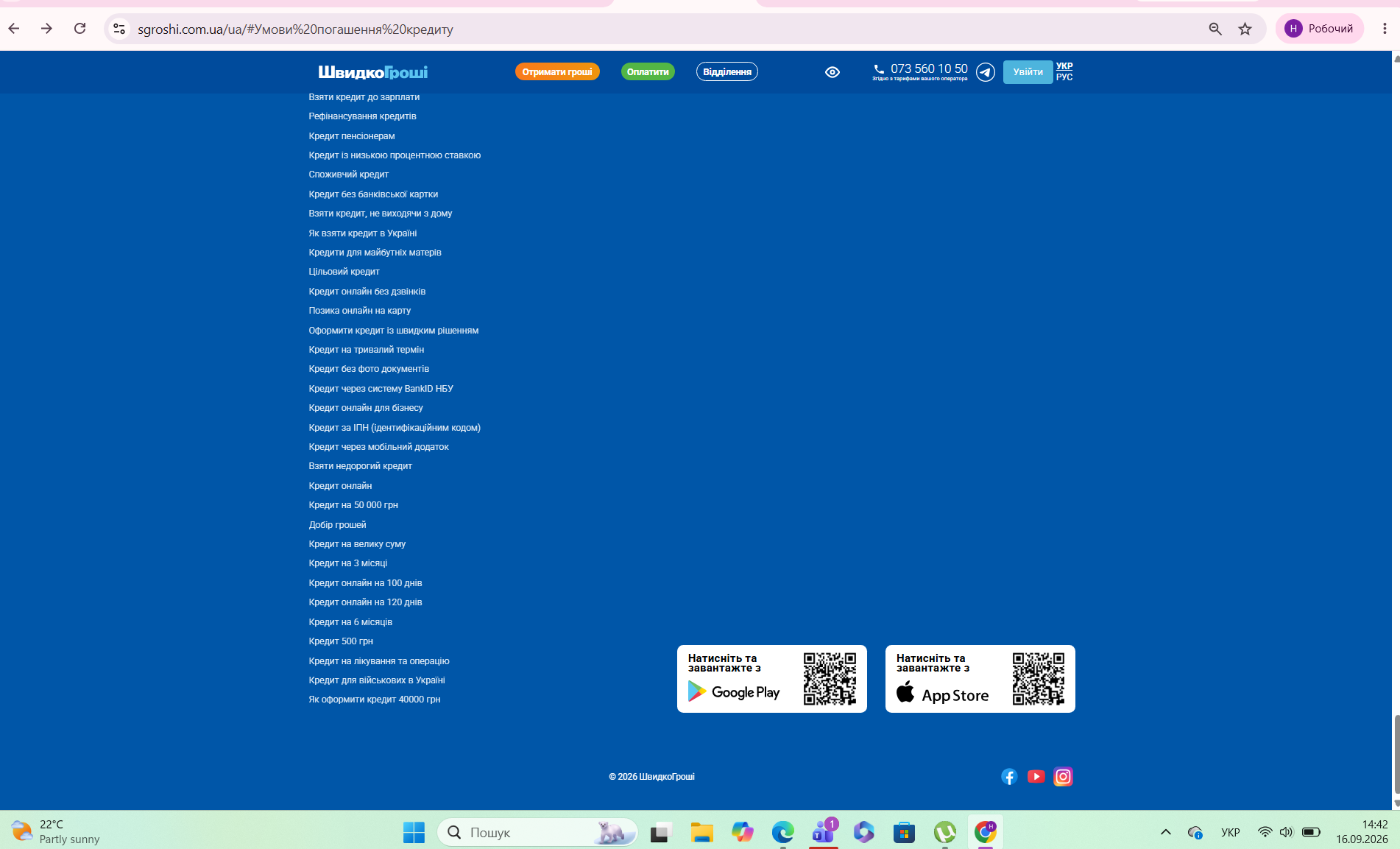Open browser zoom magnifier icon in address bar
Screen dimensions: 1400x849
point(1215,29)
